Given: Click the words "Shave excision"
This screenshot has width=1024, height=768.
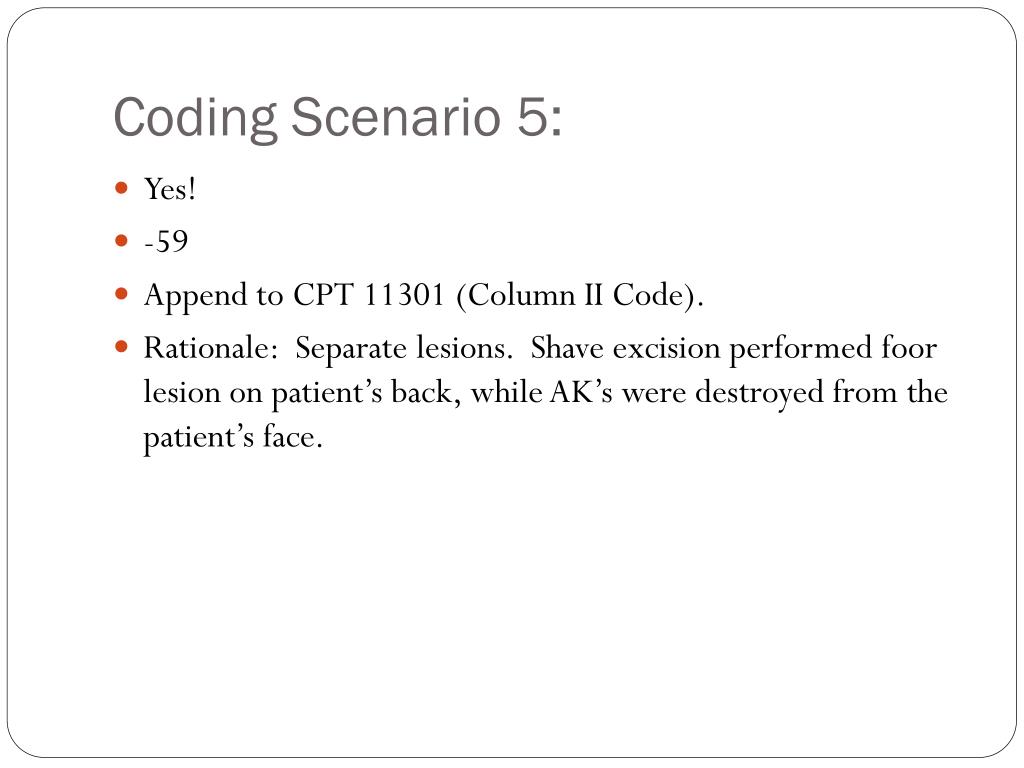Looking at the screenshot, I should pyautogui.click(x=625, y=348).
